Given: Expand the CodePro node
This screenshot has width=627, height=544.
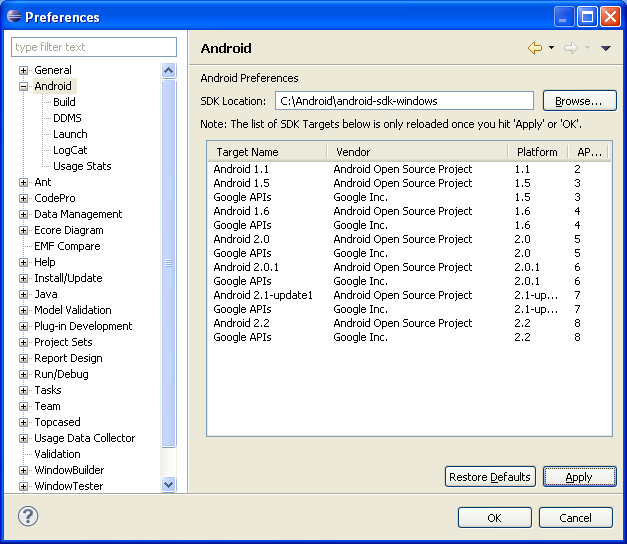Looking at the screenshot, I should 24,198.
